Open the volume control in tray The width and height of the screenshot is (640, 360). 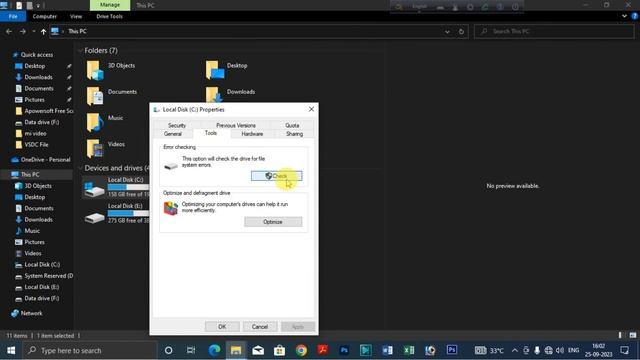coord(560,350)
